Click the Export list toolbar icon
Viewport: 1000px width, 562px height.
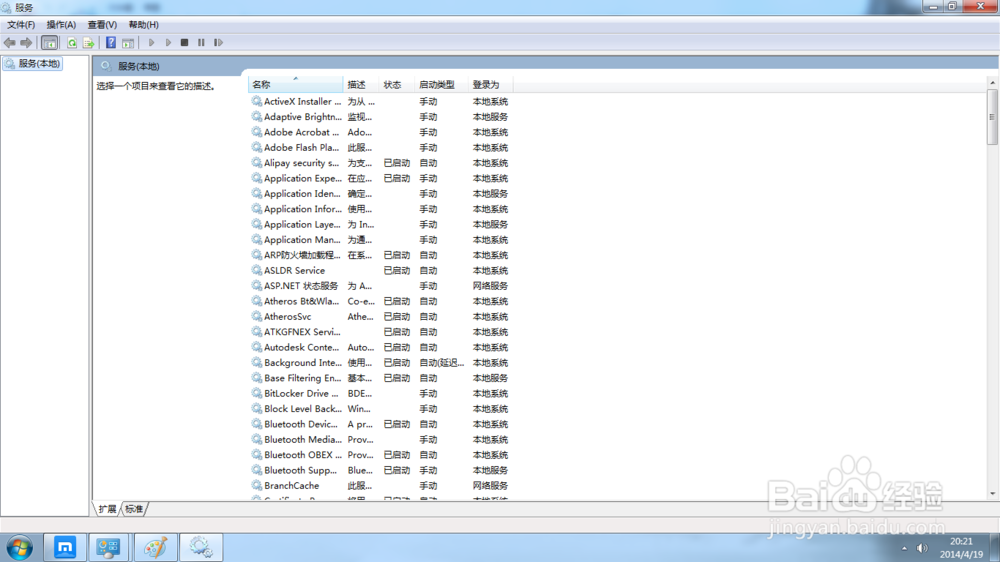(x=89, y=43)
